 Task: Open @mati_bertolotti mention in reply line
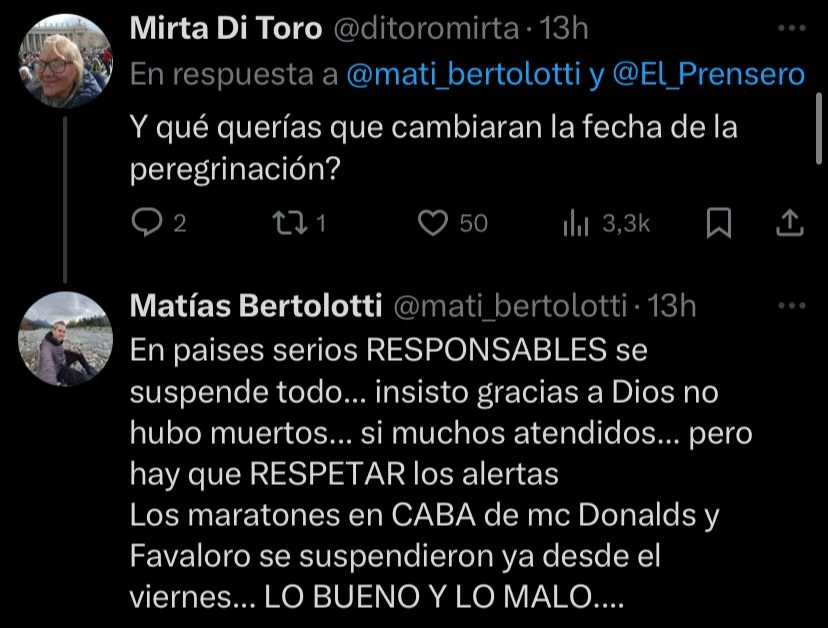tap(465, 74)
